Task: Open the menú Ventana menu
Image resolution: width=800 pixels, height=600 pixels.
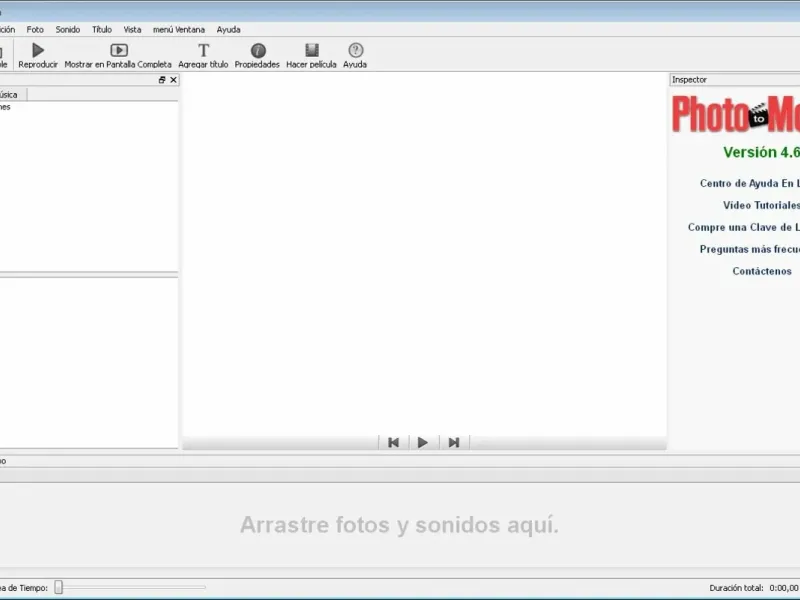Action: (x=179, y=30)
